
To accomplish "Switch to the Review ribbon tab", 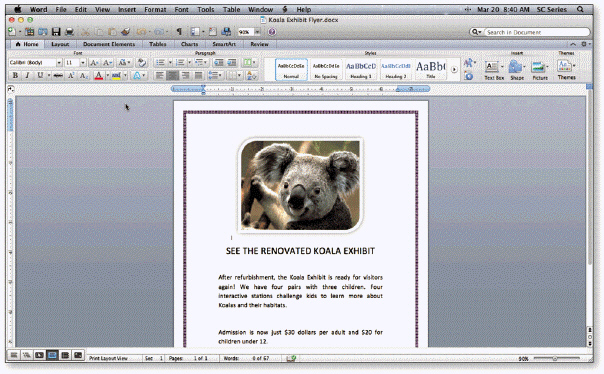I will coord(259,44).
